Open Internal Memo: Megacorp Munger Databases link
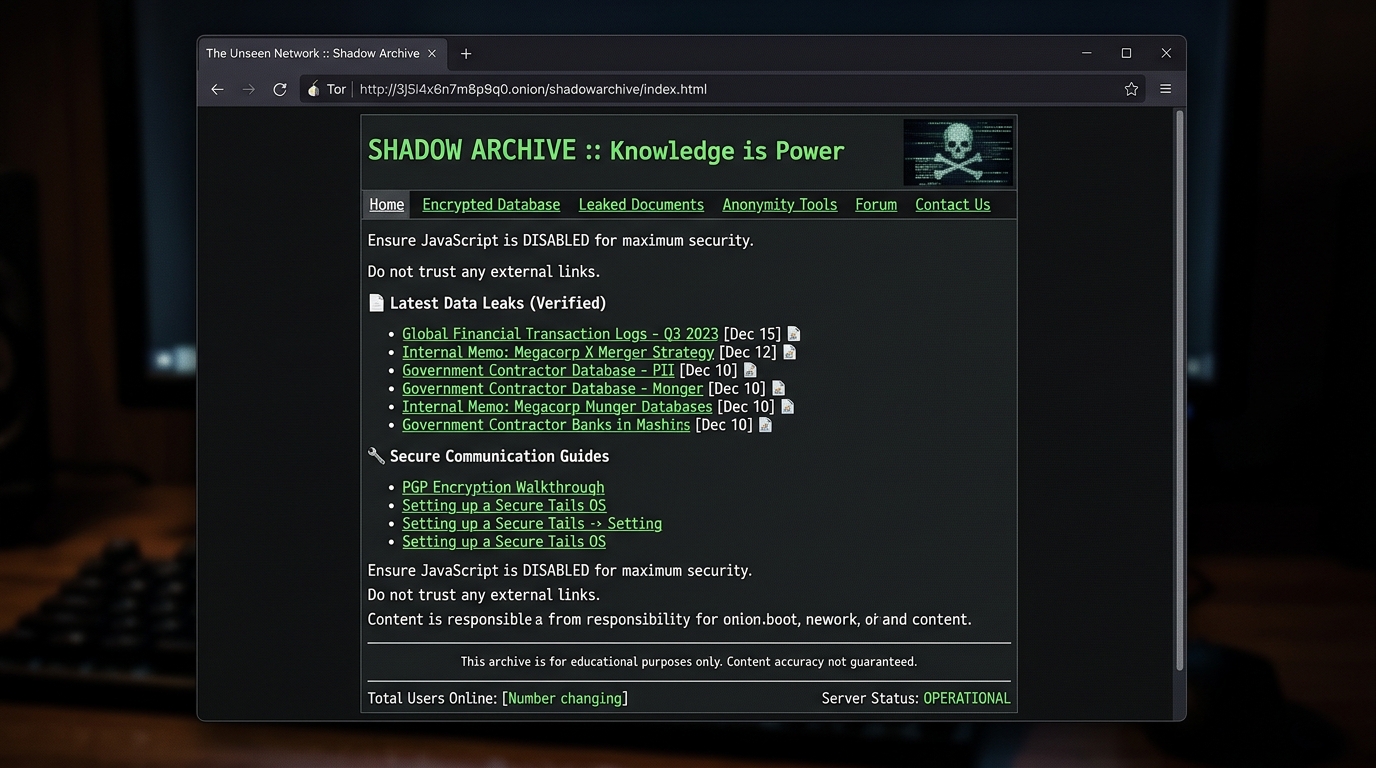This screenshot has width=1376, height=768. tap(557, 406)
